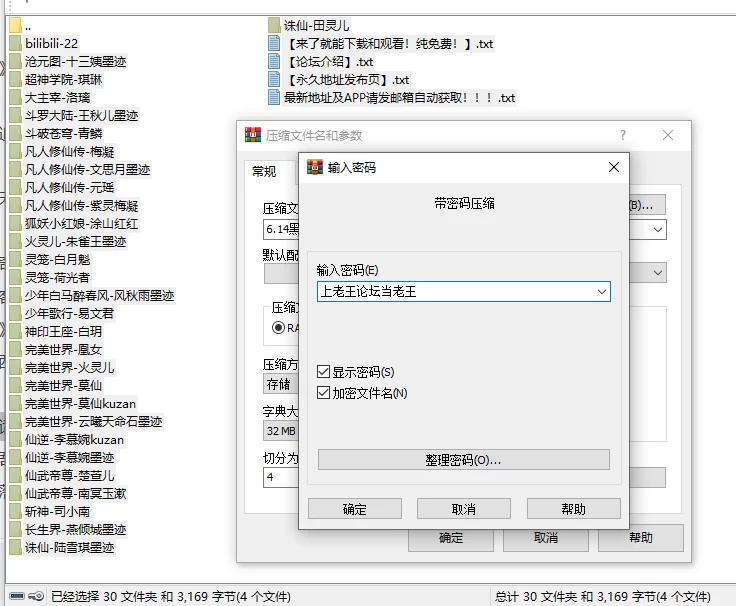Click inside the 输入密码 text field
This screenshot has width=736, height=606.
click(x=455, y=291)
